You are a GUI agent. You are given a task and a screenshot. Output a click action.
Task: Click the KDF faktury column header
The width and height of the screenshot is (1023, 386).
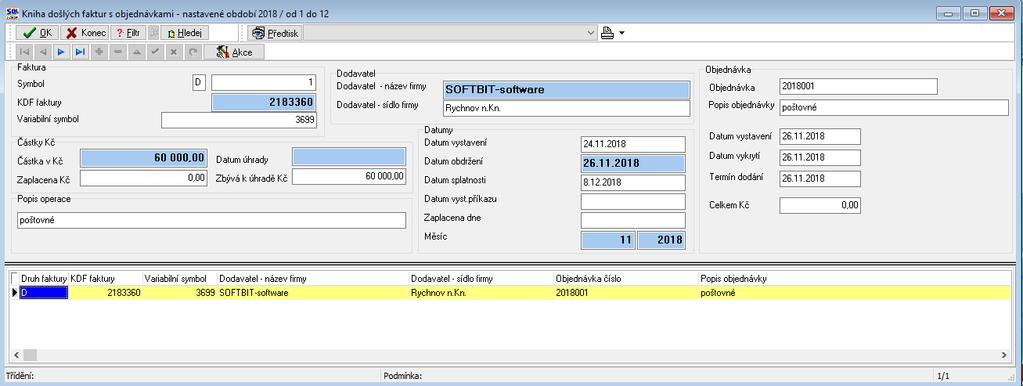(106, 278)
